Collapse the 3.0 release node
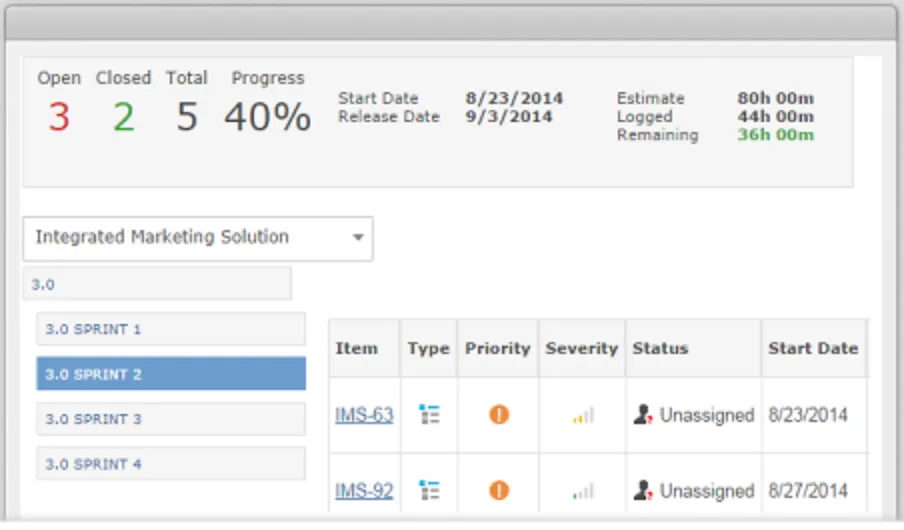Screen dimensions: 904x530 [x=157, y=284]
